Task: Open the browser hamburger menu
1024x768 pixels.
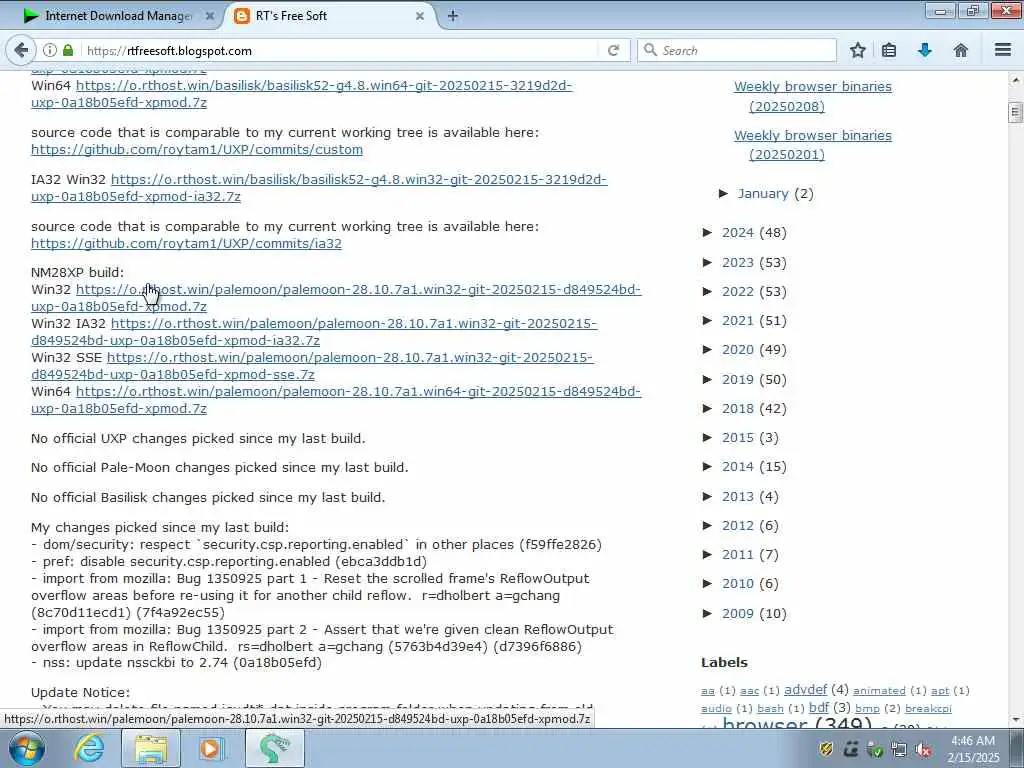Action: coord(1003,50)
